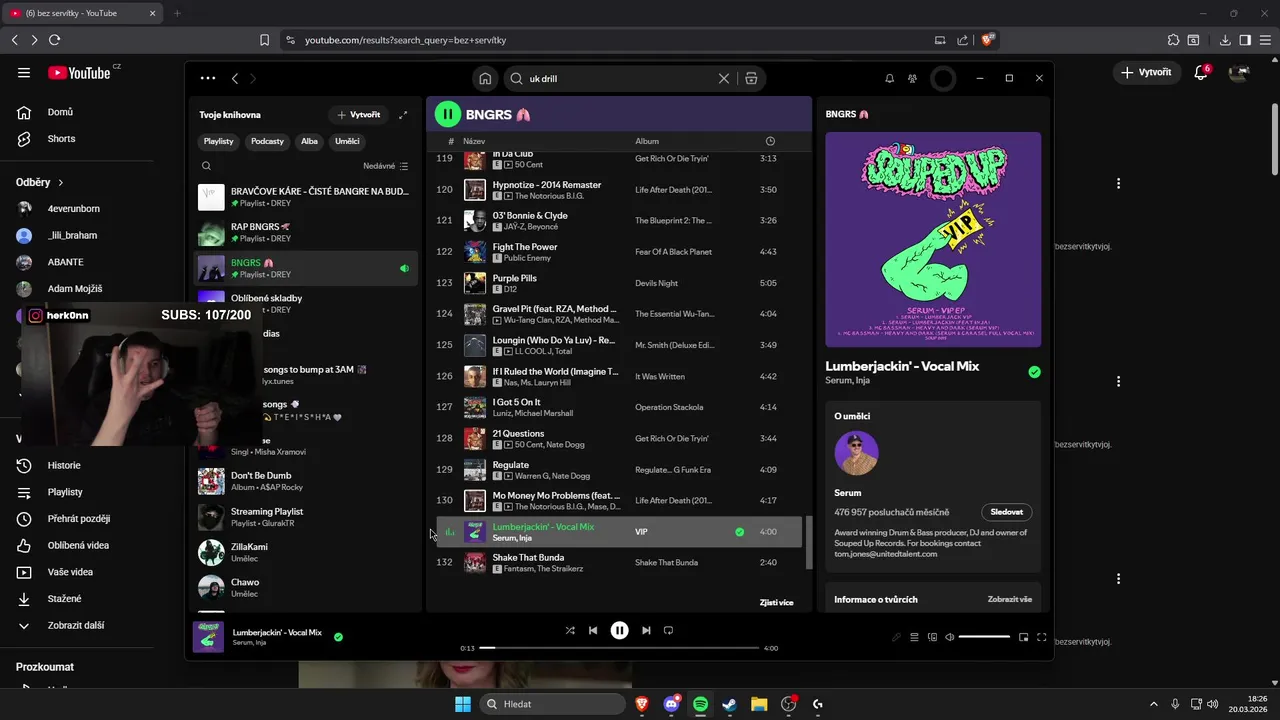Image resolution: width=1280 pixels, height=720 pixels.
Task: Open Spotify from the Windows taskbar
Action: tap(700, 704)
